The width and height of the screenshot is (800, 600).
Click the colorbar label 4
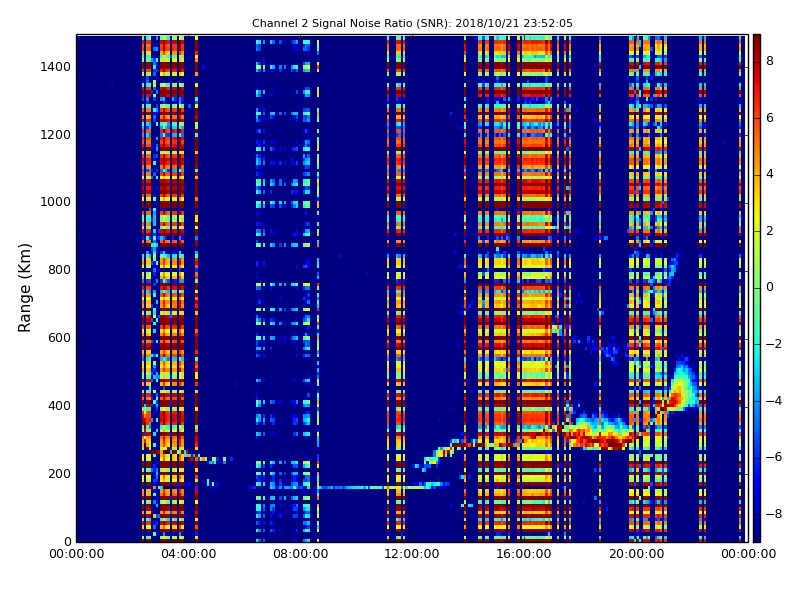770,174
